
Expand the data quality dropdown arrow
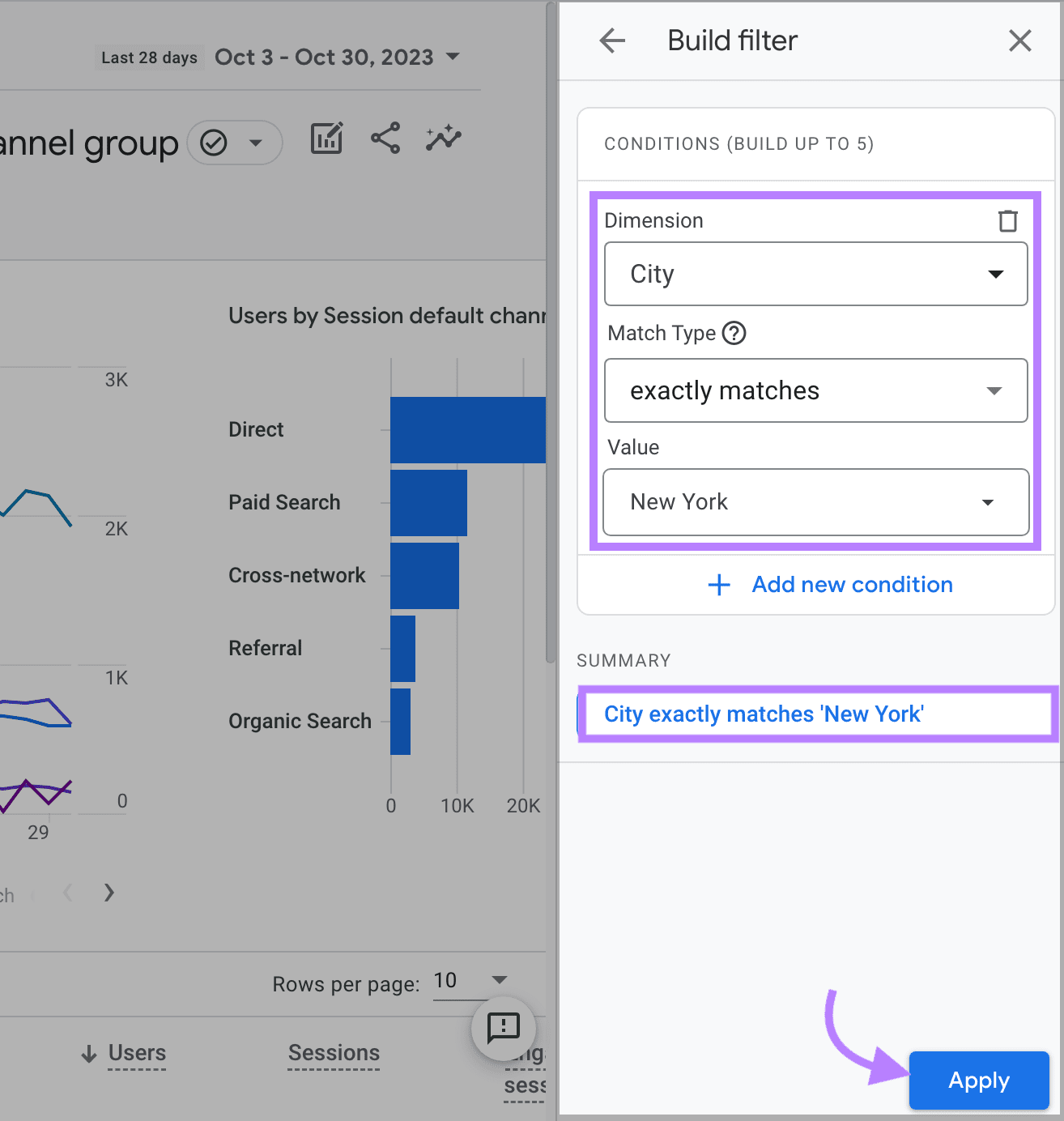[254, 142]
